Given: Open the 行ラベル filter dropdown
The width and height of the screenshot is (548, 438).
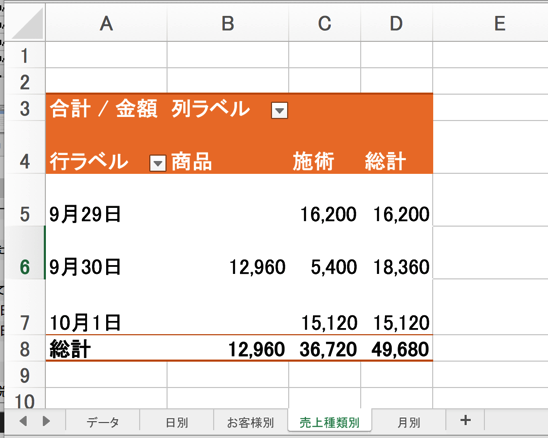Looking at the screenshot, I should (x=158, y=163).
